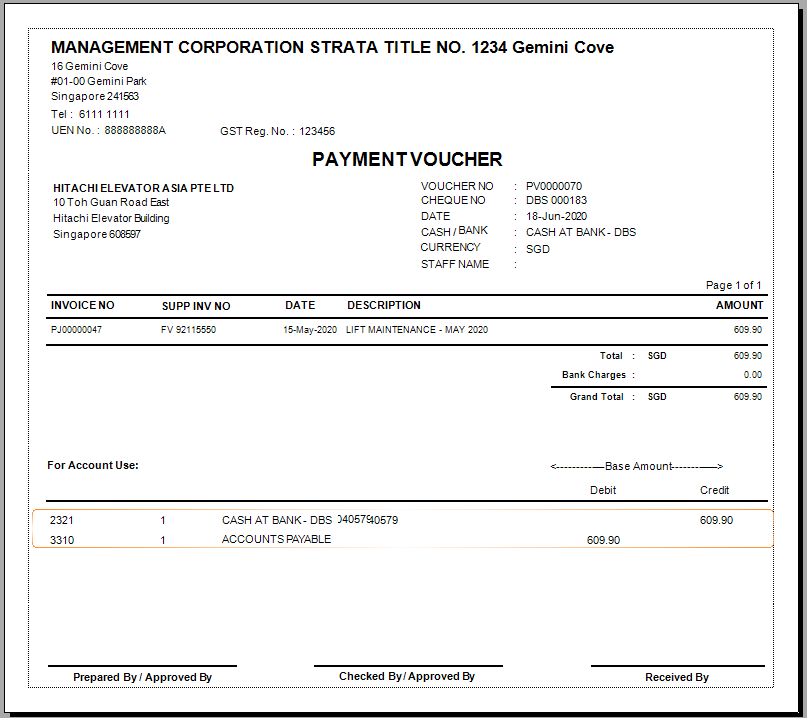Click the Credit column header
Screen dimensions: 809x720
tap(714, 490)
